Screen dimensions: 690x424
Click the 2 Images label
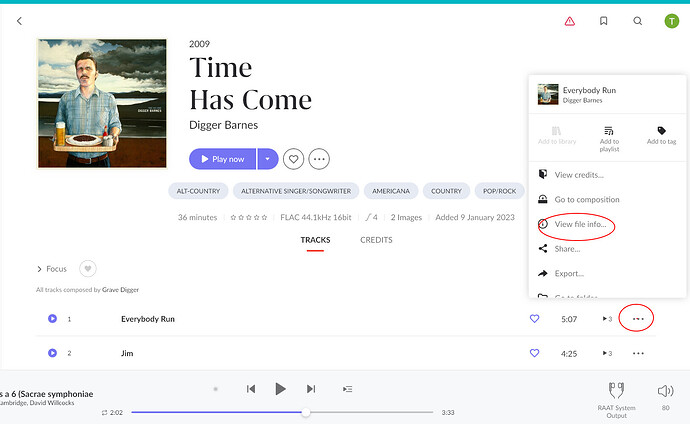point(406,217)
